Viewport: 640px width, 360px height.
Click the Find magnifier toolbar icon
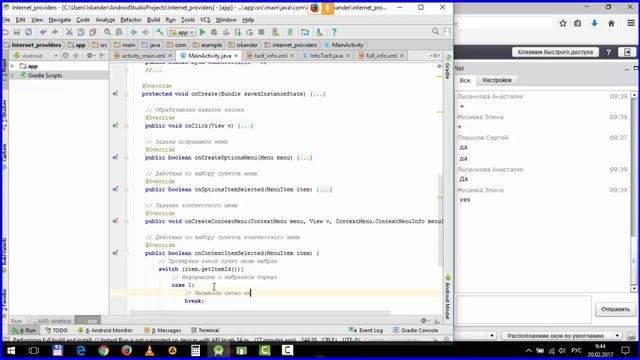[x=107, y=32]
